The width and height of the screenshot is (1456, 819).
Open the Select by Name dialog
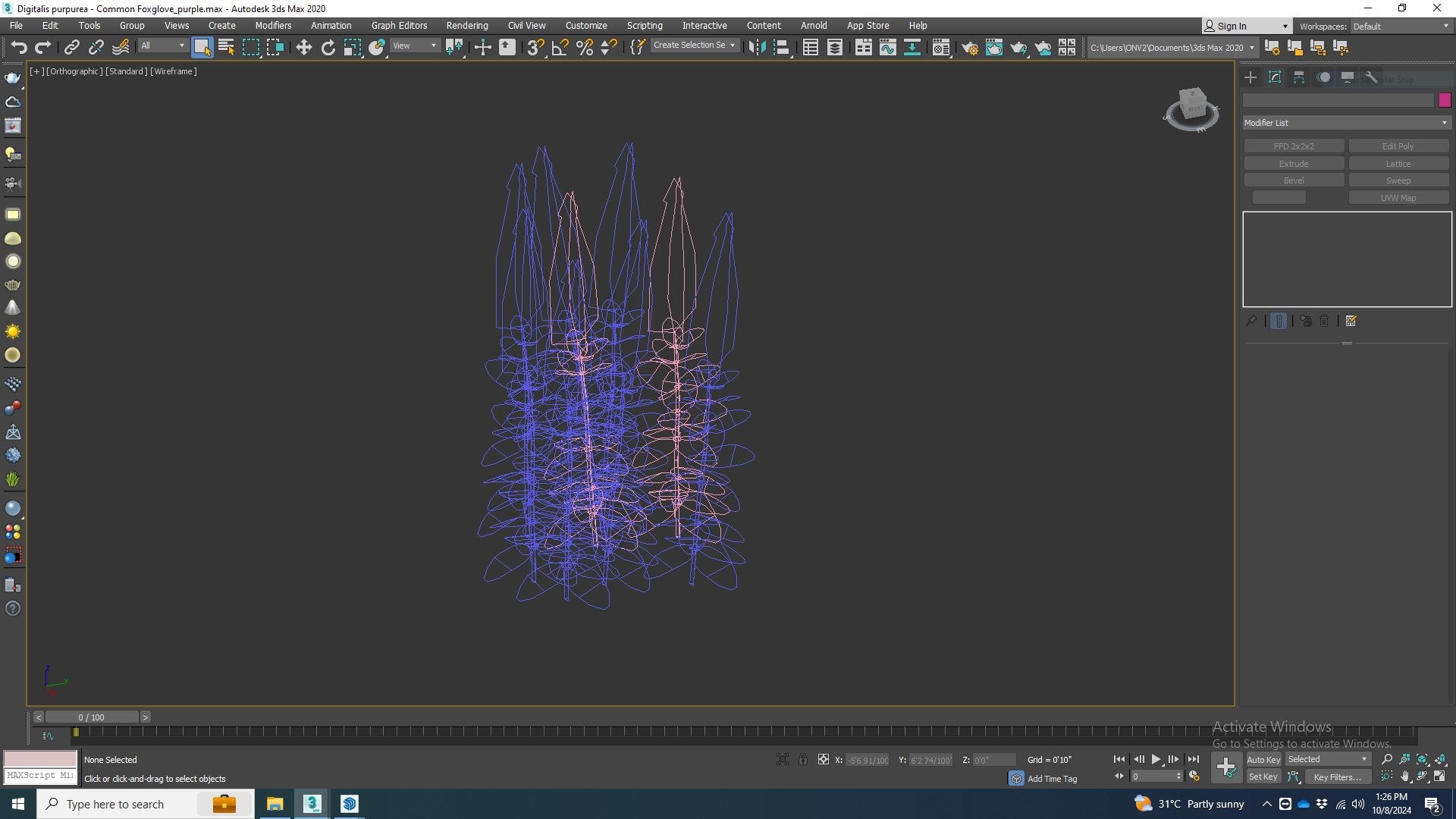(226, 47)
